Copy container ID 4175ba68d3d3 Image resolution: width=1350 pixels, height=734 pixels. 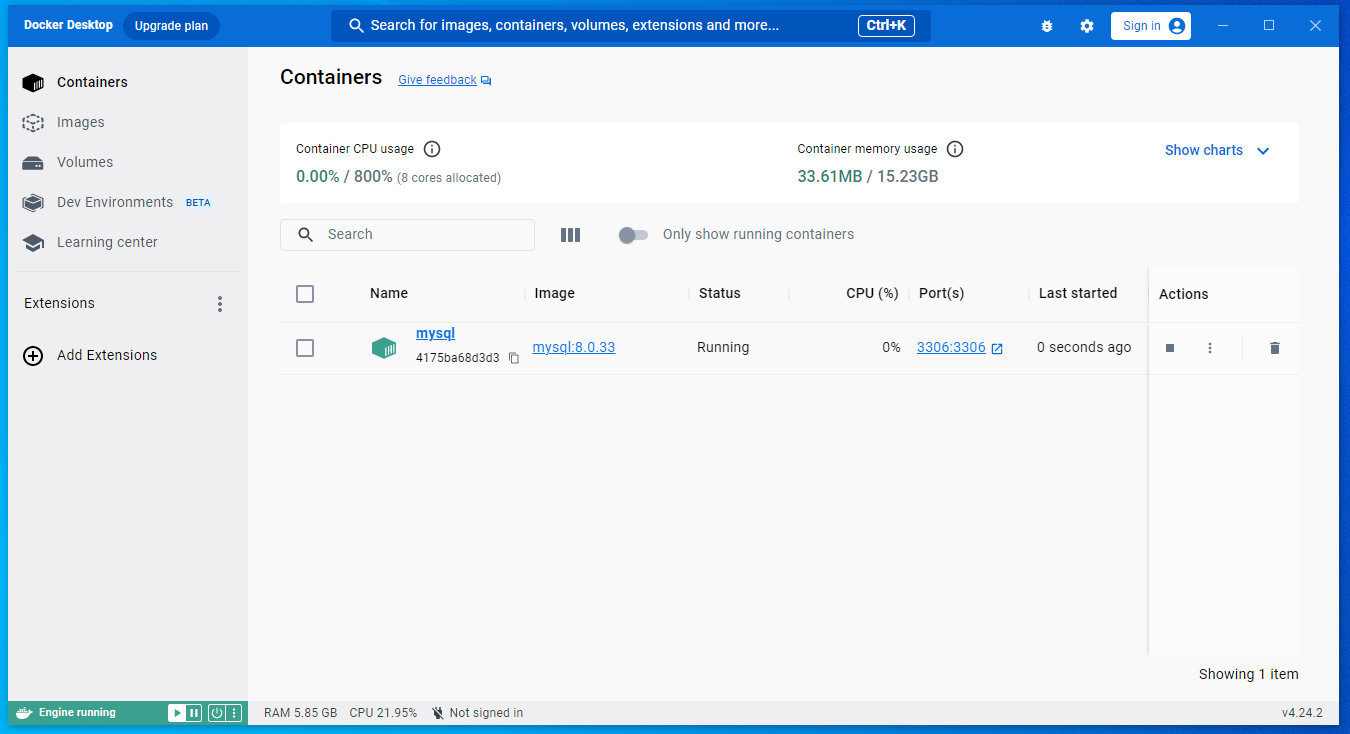point(514,358)
